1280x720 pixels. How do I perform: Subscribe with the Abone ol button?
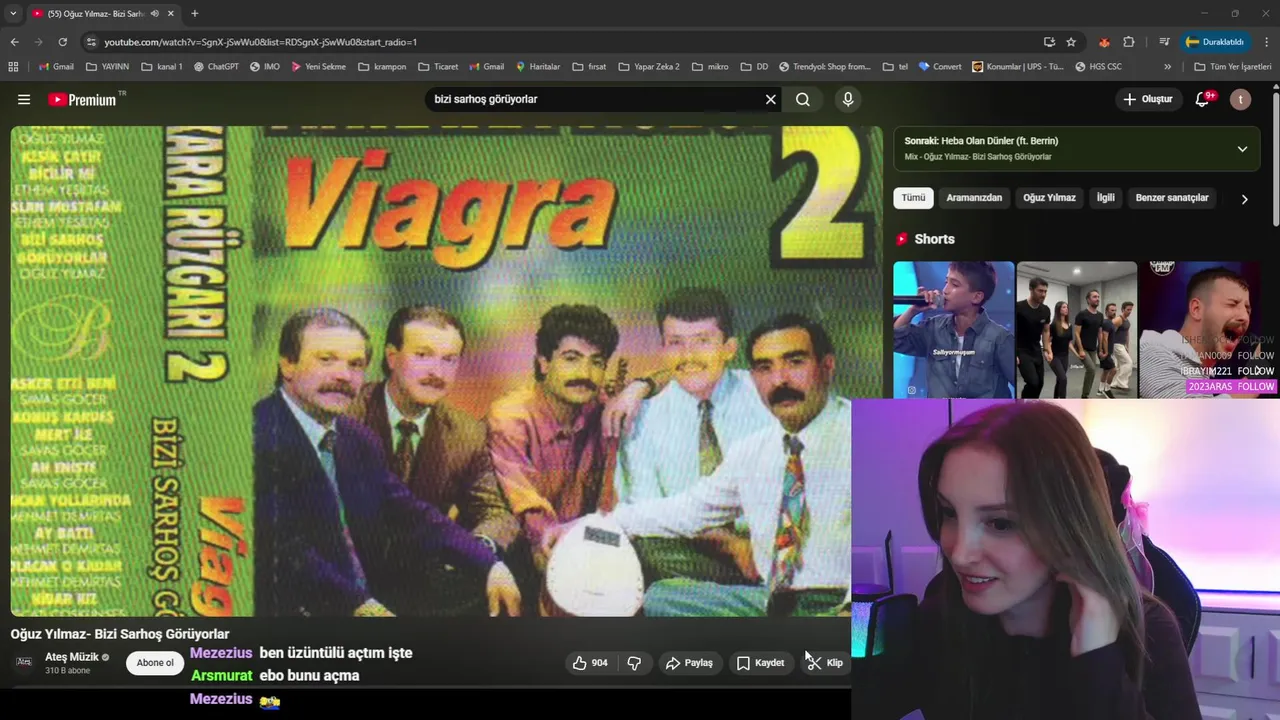[155, 663]
